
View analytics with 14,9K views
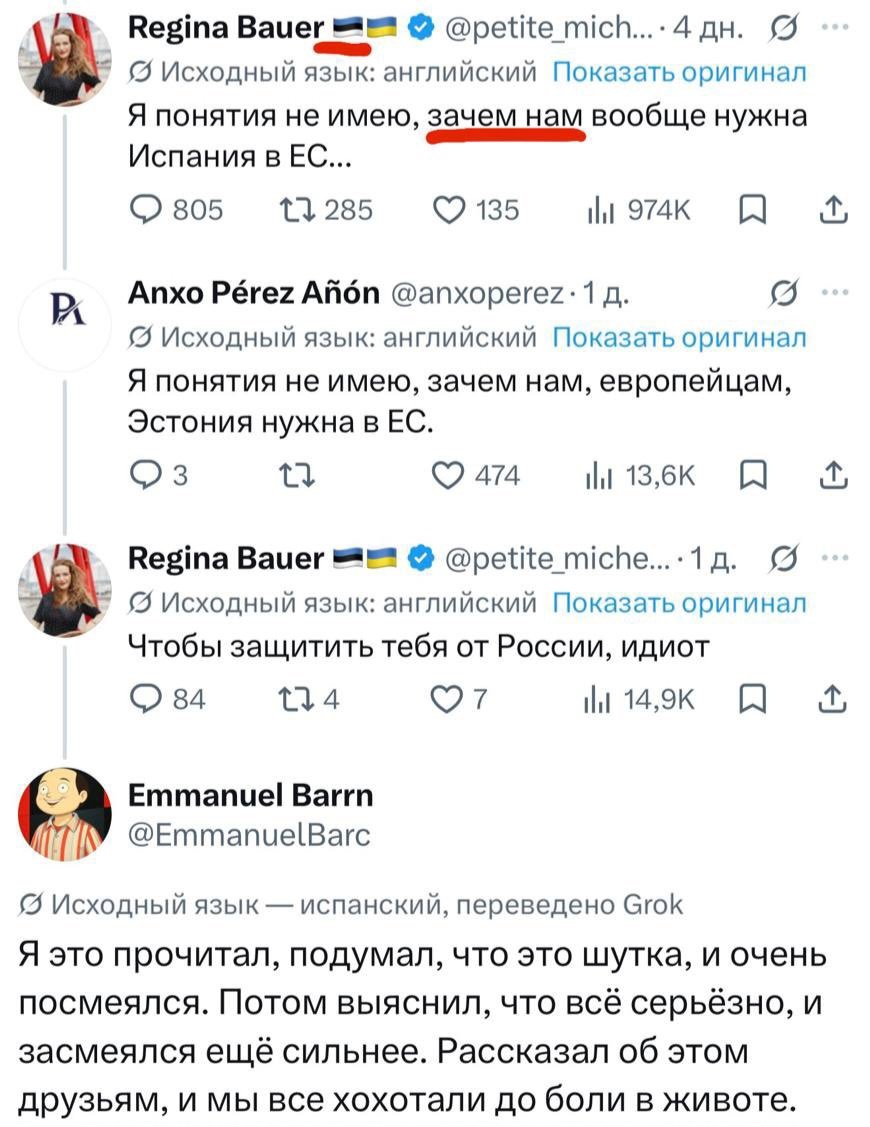click(x=640, y=699)
